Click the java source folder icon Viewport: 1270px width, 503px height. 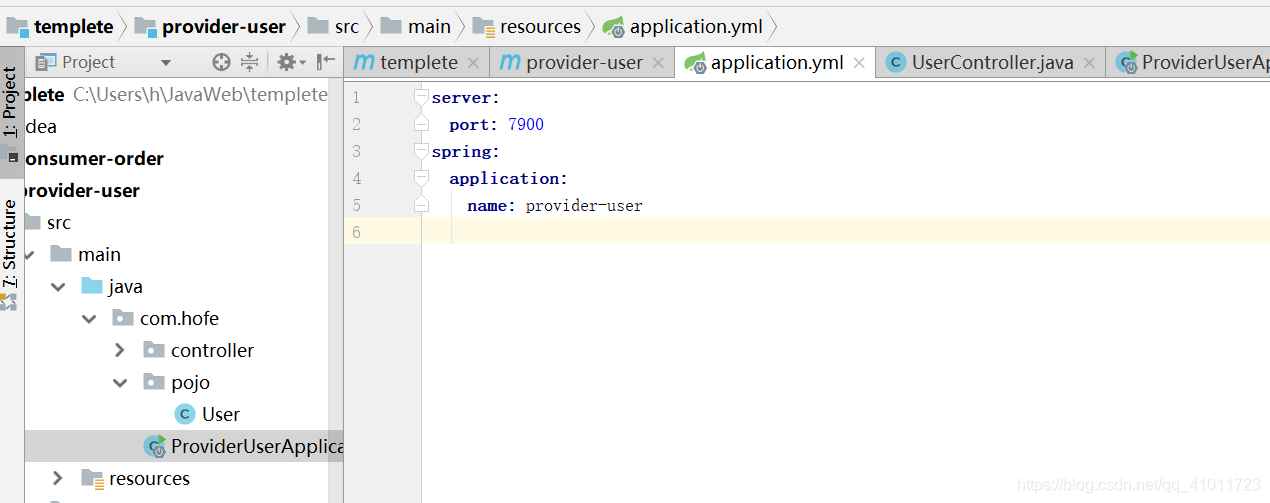point(92,287)
